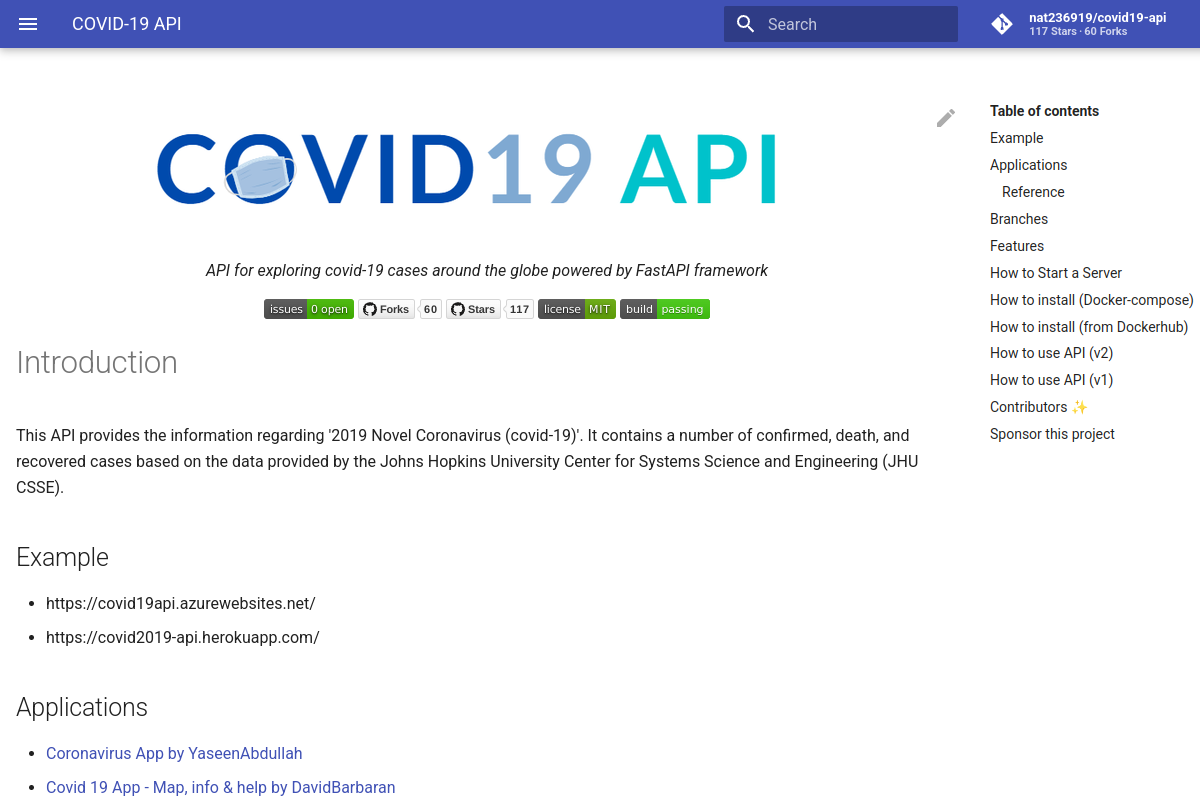1200x800 pixels.
Task: Click the Introduction heading
Action: pos(97,362)
